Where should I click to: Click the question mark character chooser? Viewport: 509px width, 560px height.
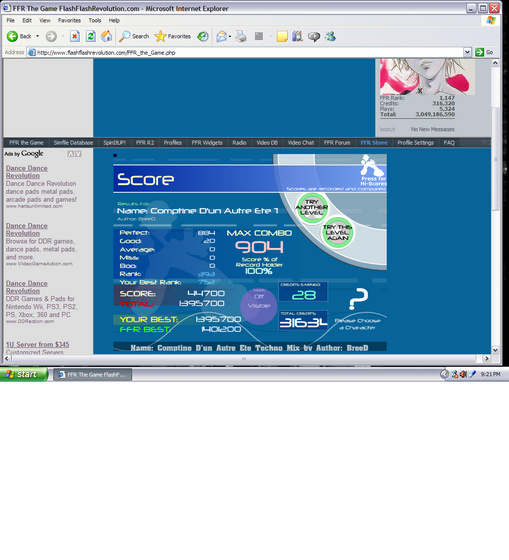[x=358, y=299]
